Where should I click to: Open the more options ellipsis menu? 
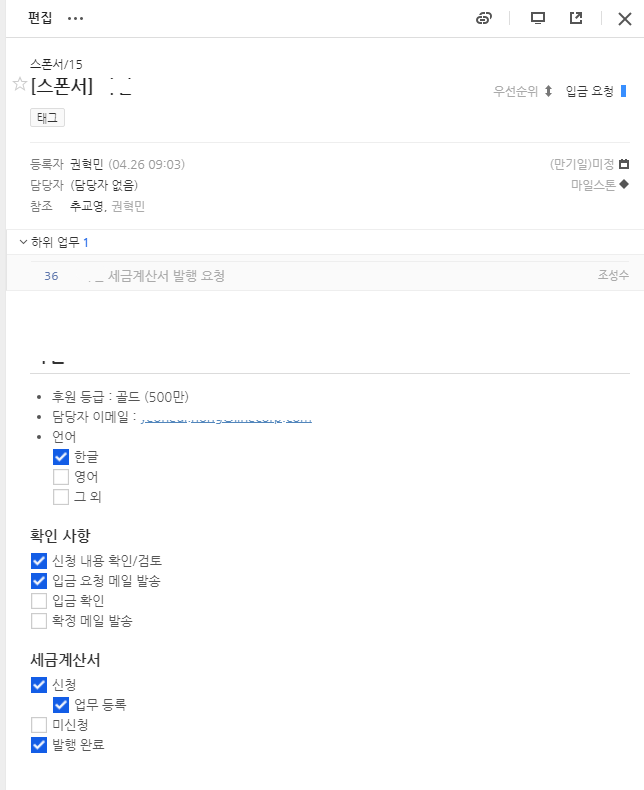pos(76,18)
